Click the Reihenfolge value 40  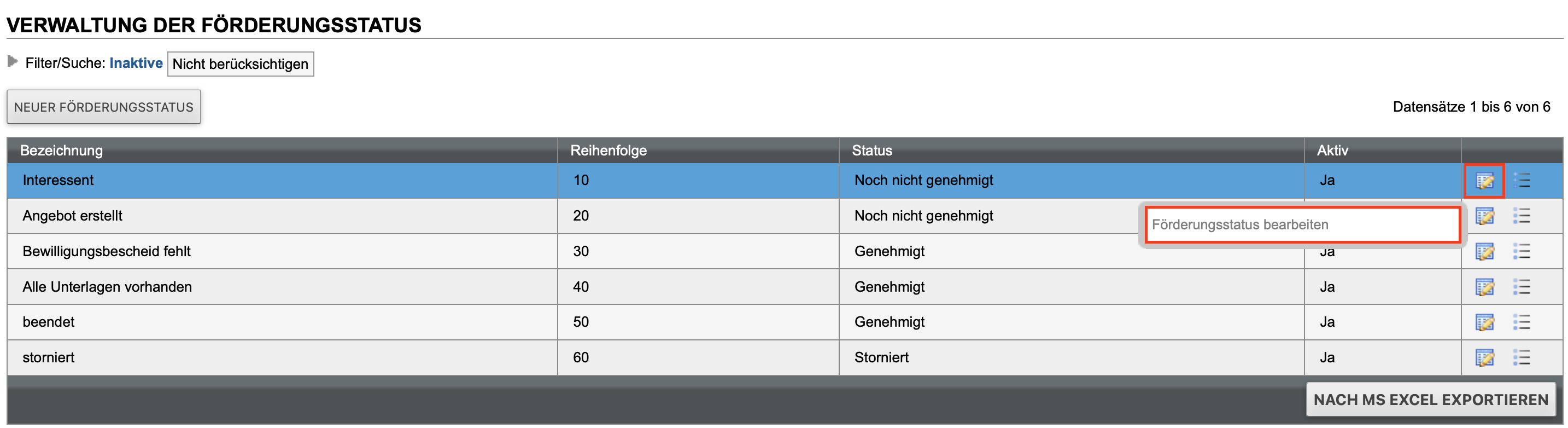click(581, 287)
